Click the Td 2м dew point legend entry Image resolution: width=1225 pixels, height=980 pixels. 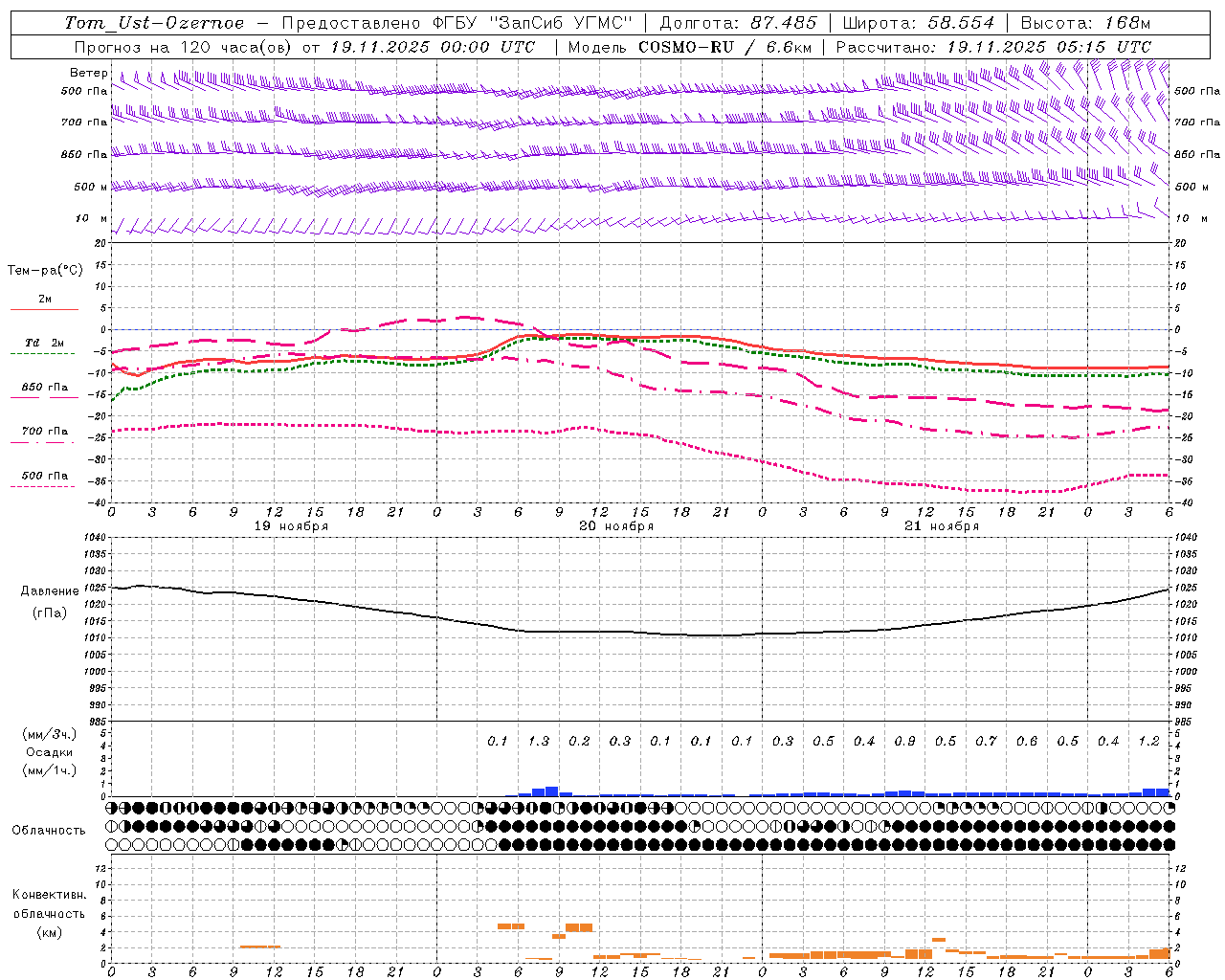(44, 343)
